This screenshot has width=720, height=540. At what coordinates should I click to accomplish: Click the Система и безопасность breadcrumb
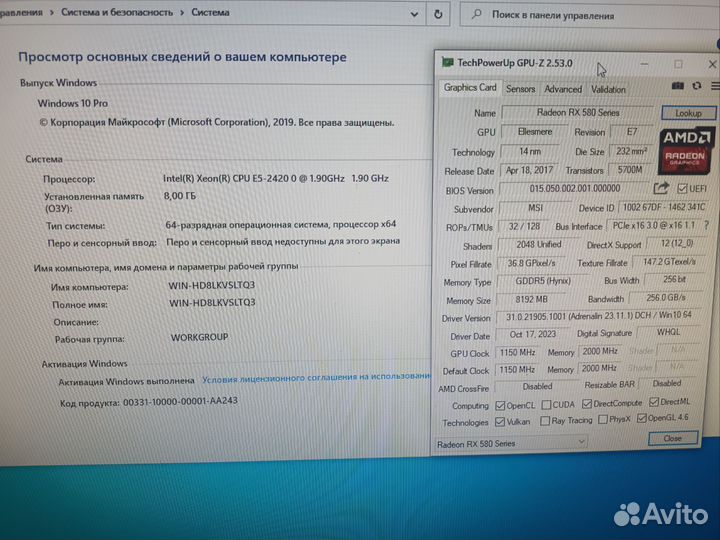117,12
